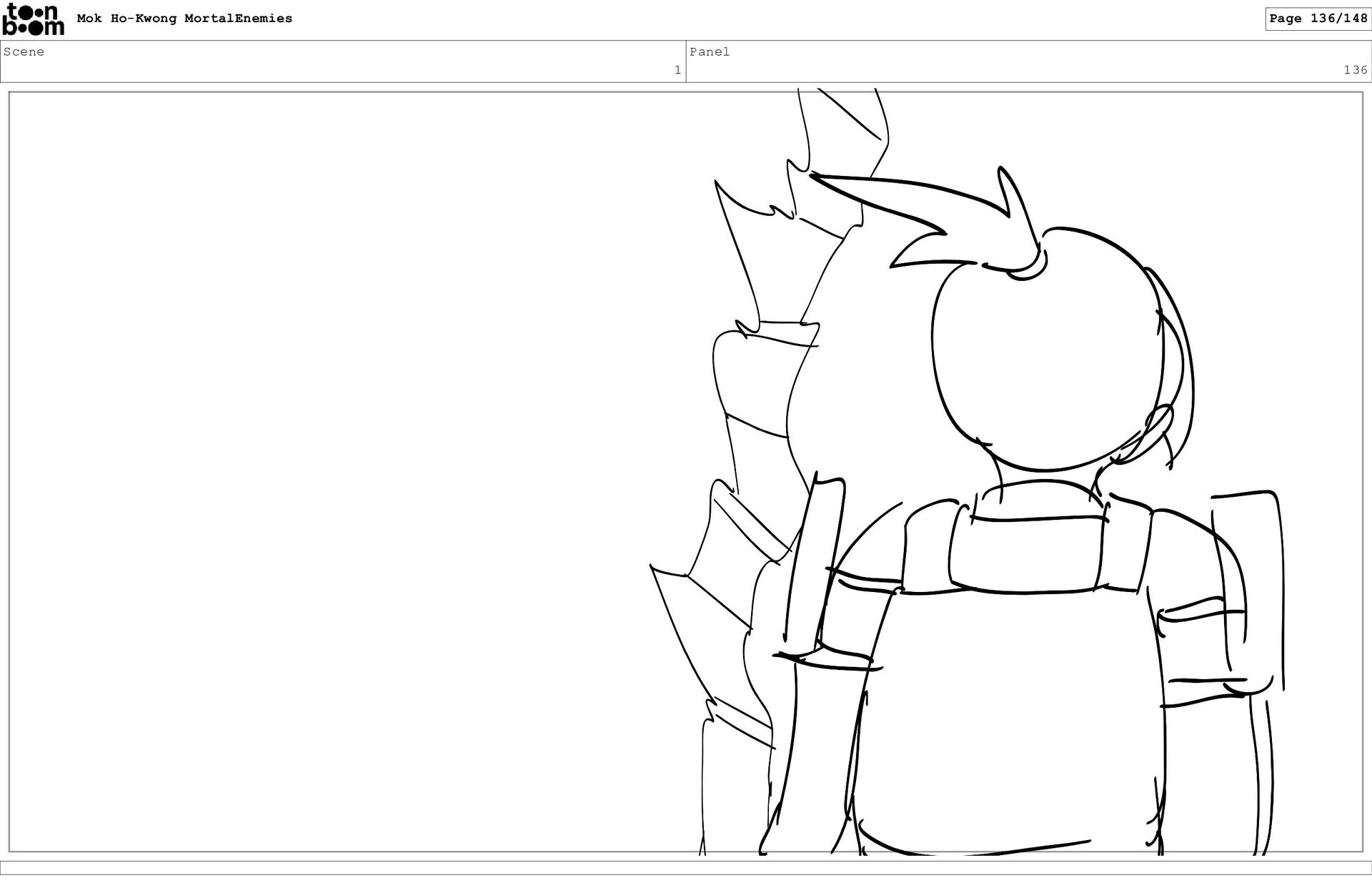The height and width of the screenshot is (888, 1372).
Task: Click the backpack's top flap
Action: [1029, 554]
